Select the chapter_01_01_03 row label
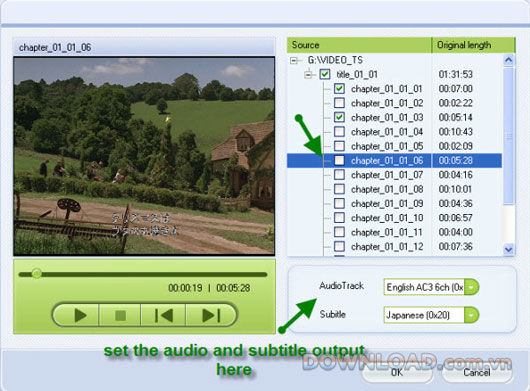This screenshot has height=391, width=530. click(x=387, y=118)
